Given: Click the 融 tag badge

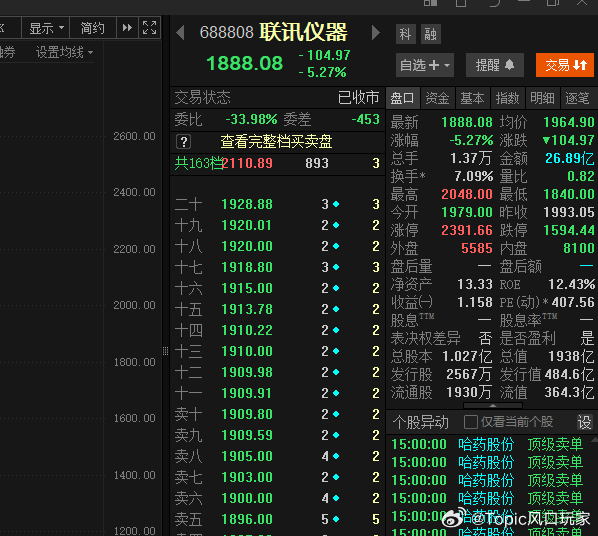Looking at the screenshot, I should coord(431,34).
